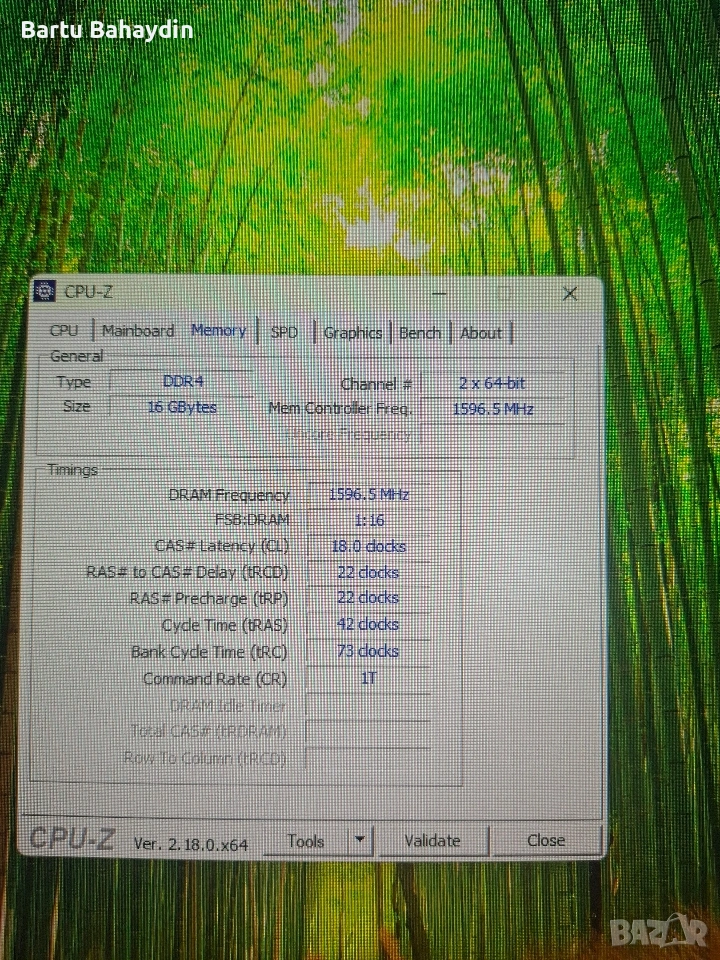Click the empty Total CAS# (tRDRAM) field
This screenshot has height=960, width=720.
coord(369,732)
